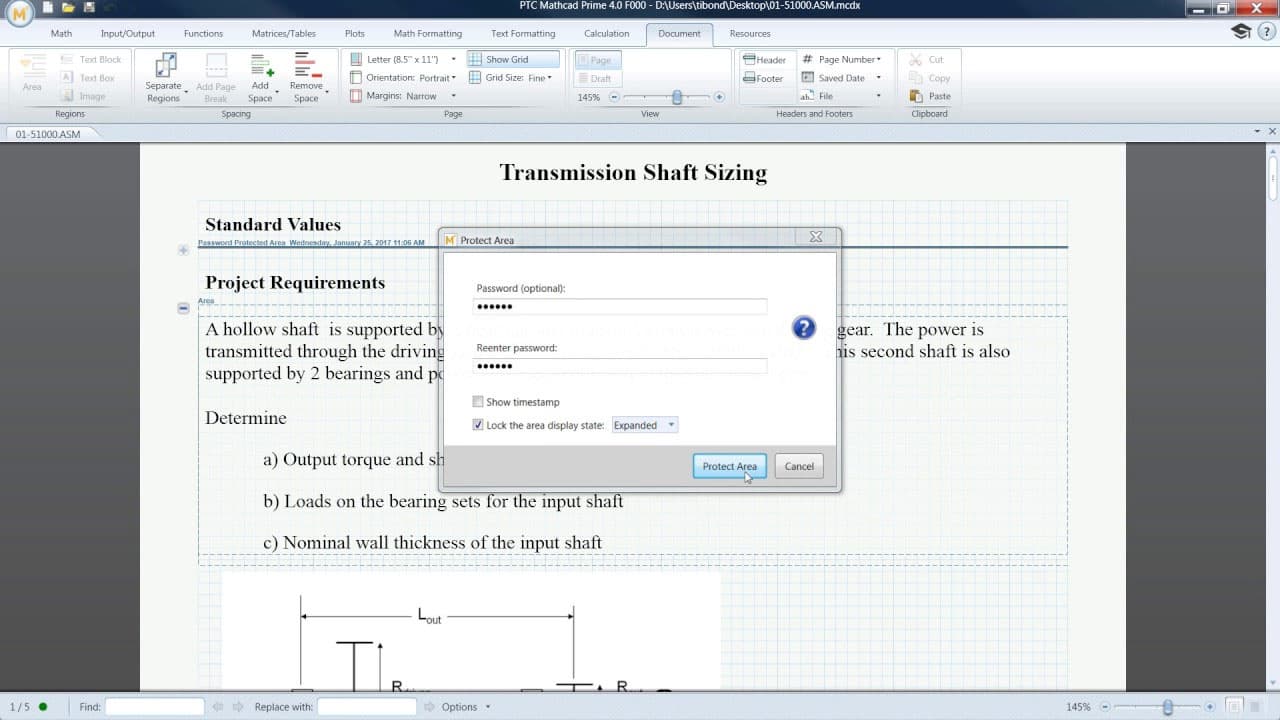
Task: Click the Find input field at bottom
Action: pos(155,706)
